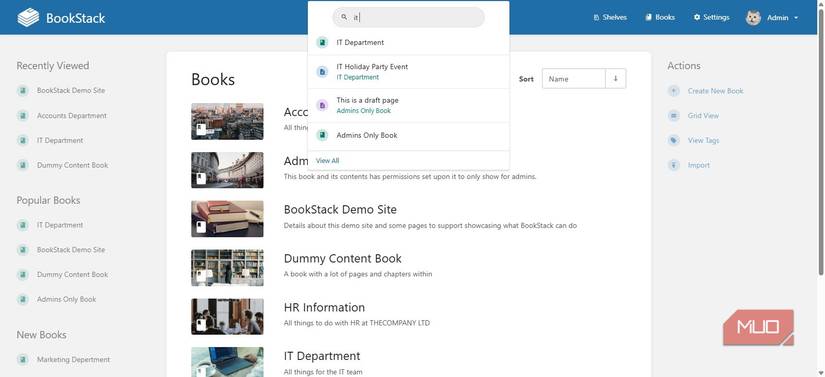
Task: Click the BookStack logo icon
Action: tap(28, 17)
